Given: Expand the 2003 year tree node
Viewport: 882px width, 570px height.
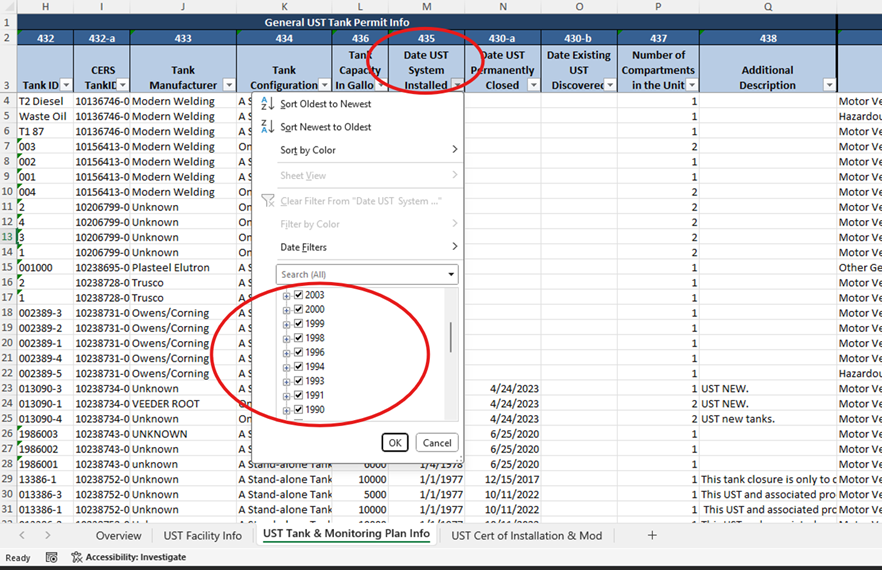Looking at the screenshot, I should [286, 296].
